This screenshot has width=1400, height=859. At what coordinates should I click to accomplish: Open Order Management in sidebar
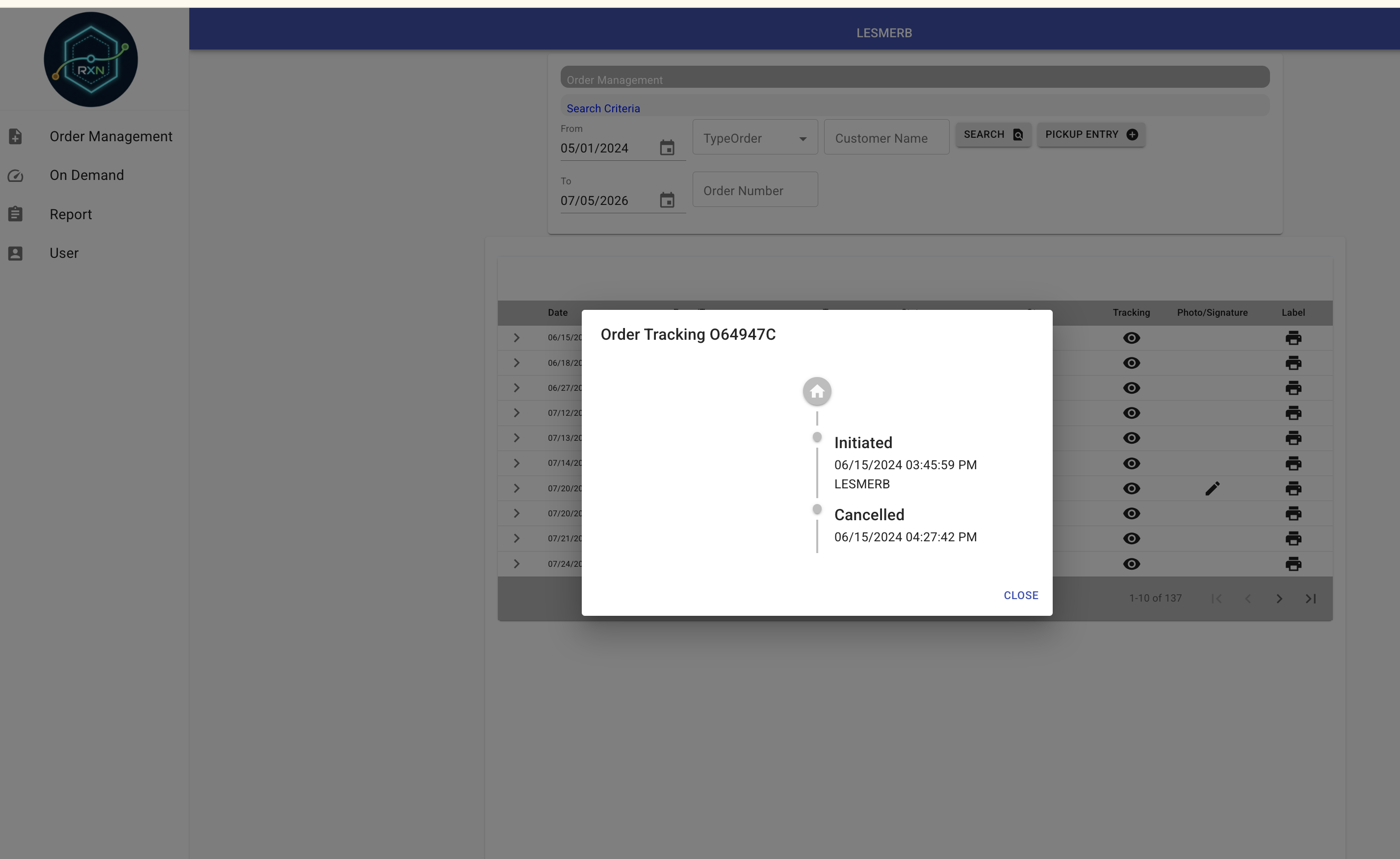click(94, 136)
